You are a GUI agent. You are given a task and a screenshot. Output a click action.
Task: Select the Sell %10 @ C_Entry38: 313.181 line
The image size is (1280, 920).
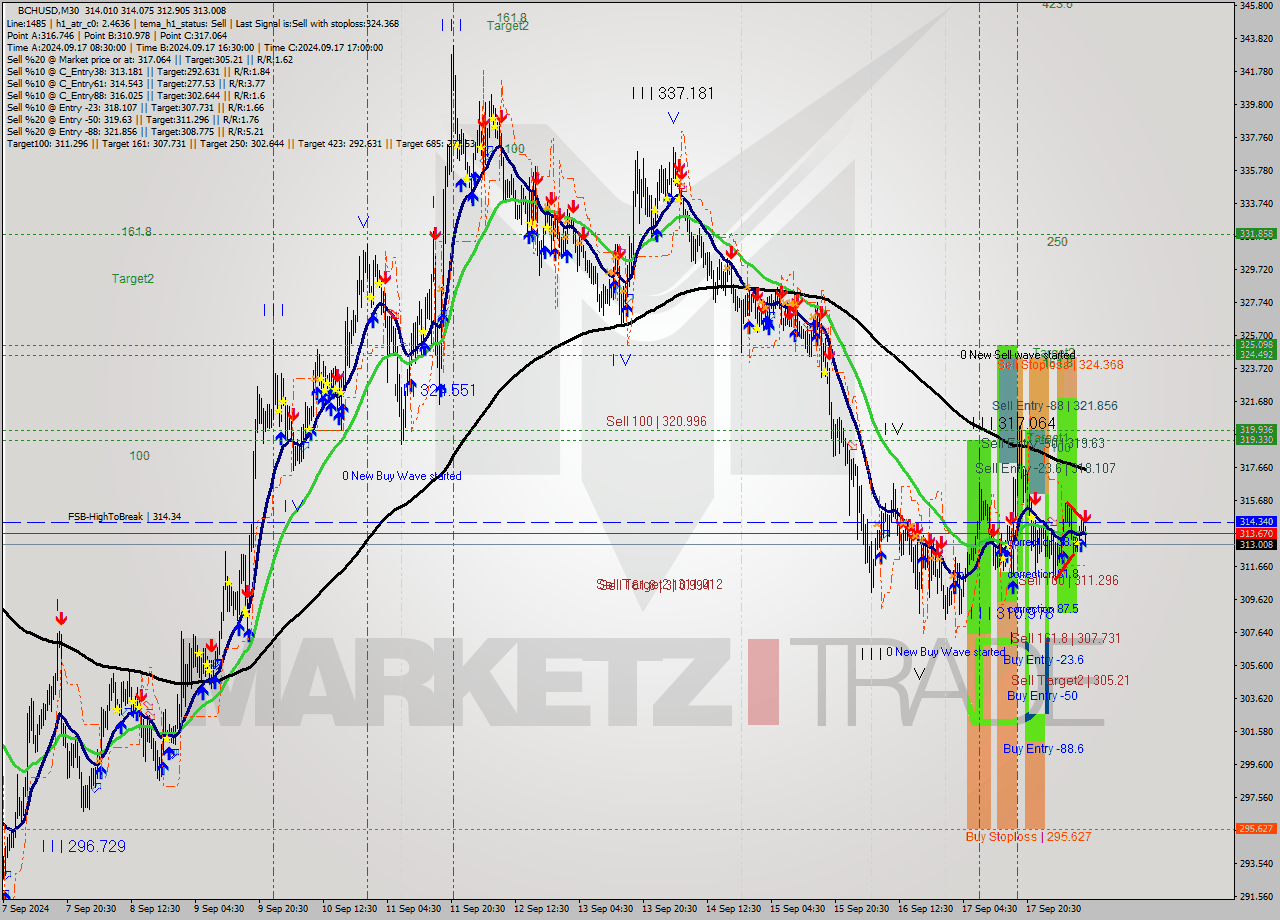pos(138,71)
